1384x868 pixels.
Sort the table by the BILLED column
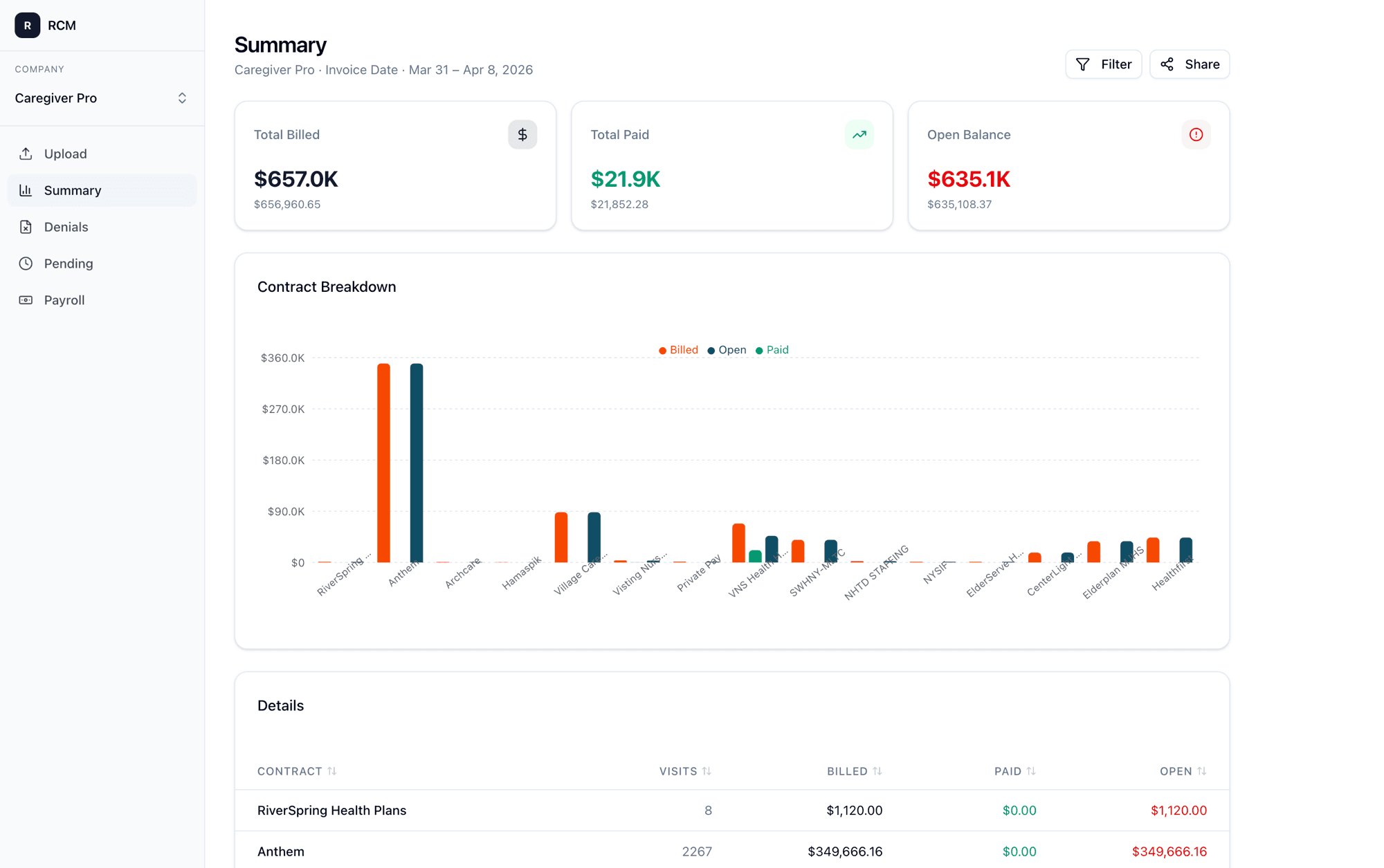click(854, 771)
